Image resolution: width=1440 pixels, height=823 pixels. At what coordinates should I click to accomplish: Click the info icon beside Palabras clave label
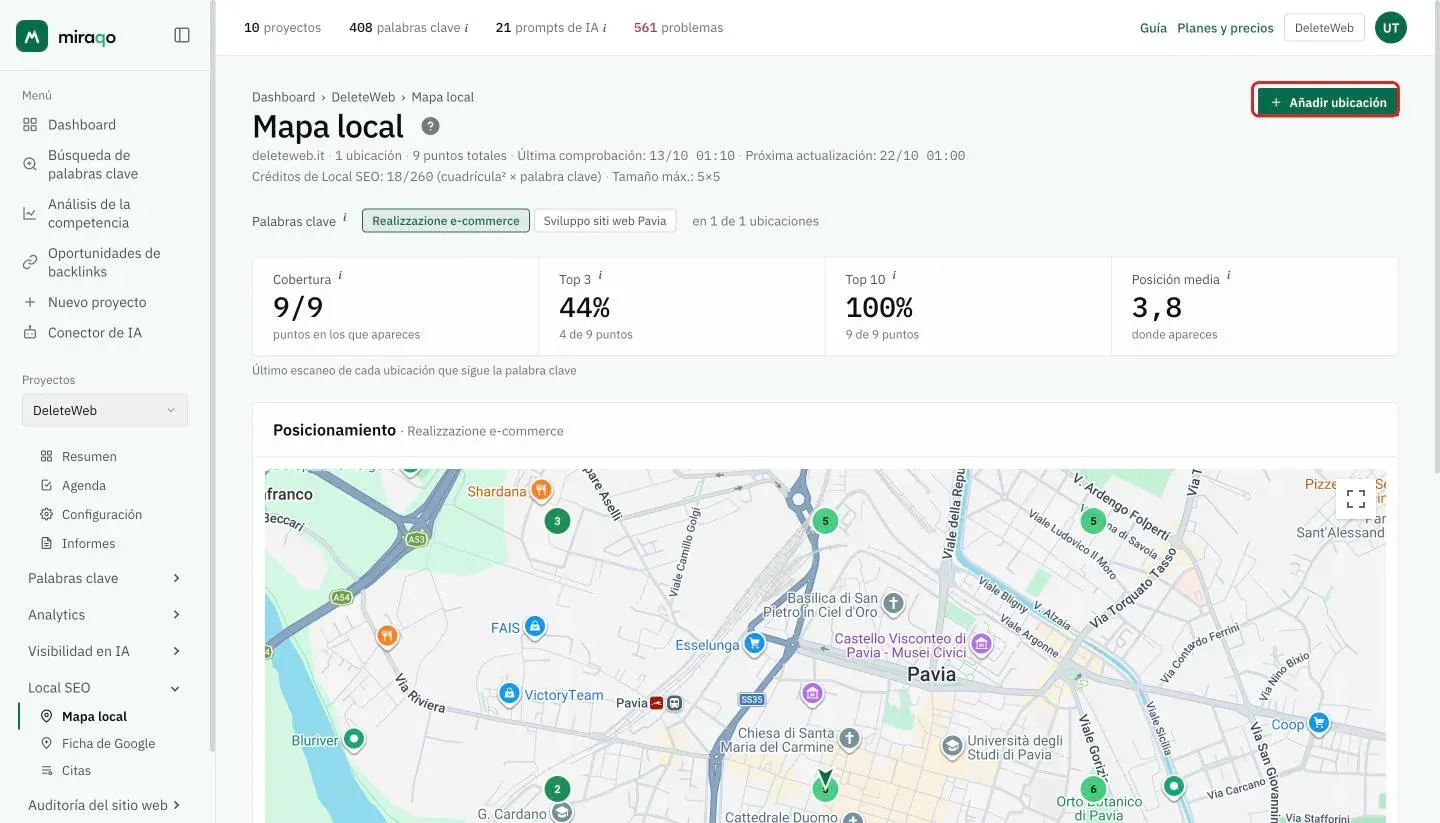pos(345,217)
